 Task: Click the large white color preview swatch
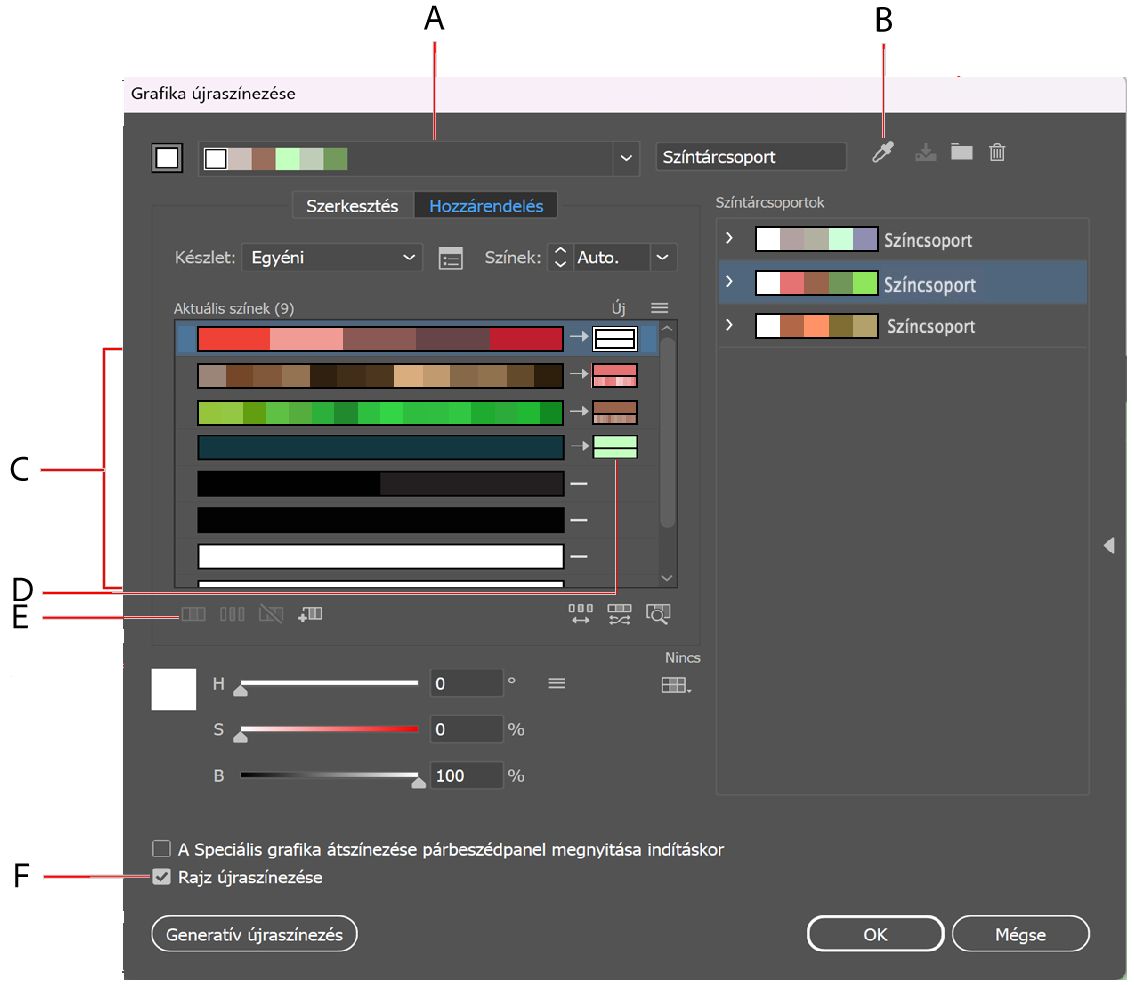[x=174, y=689]
